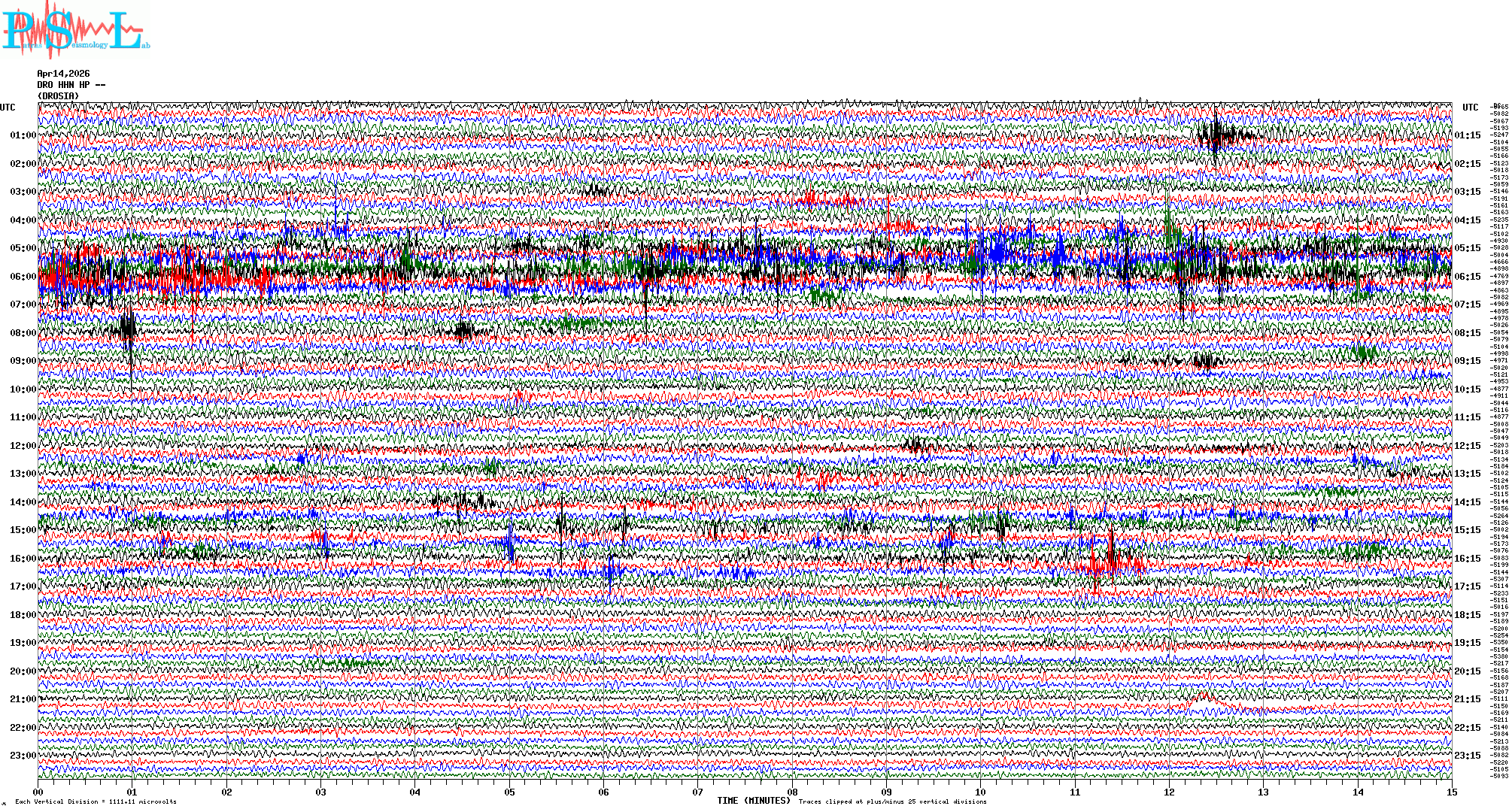This screenshot has height=812, width=1512.
Task: Click minute tick 00 on bottom axis
Action: click(38, 792)
